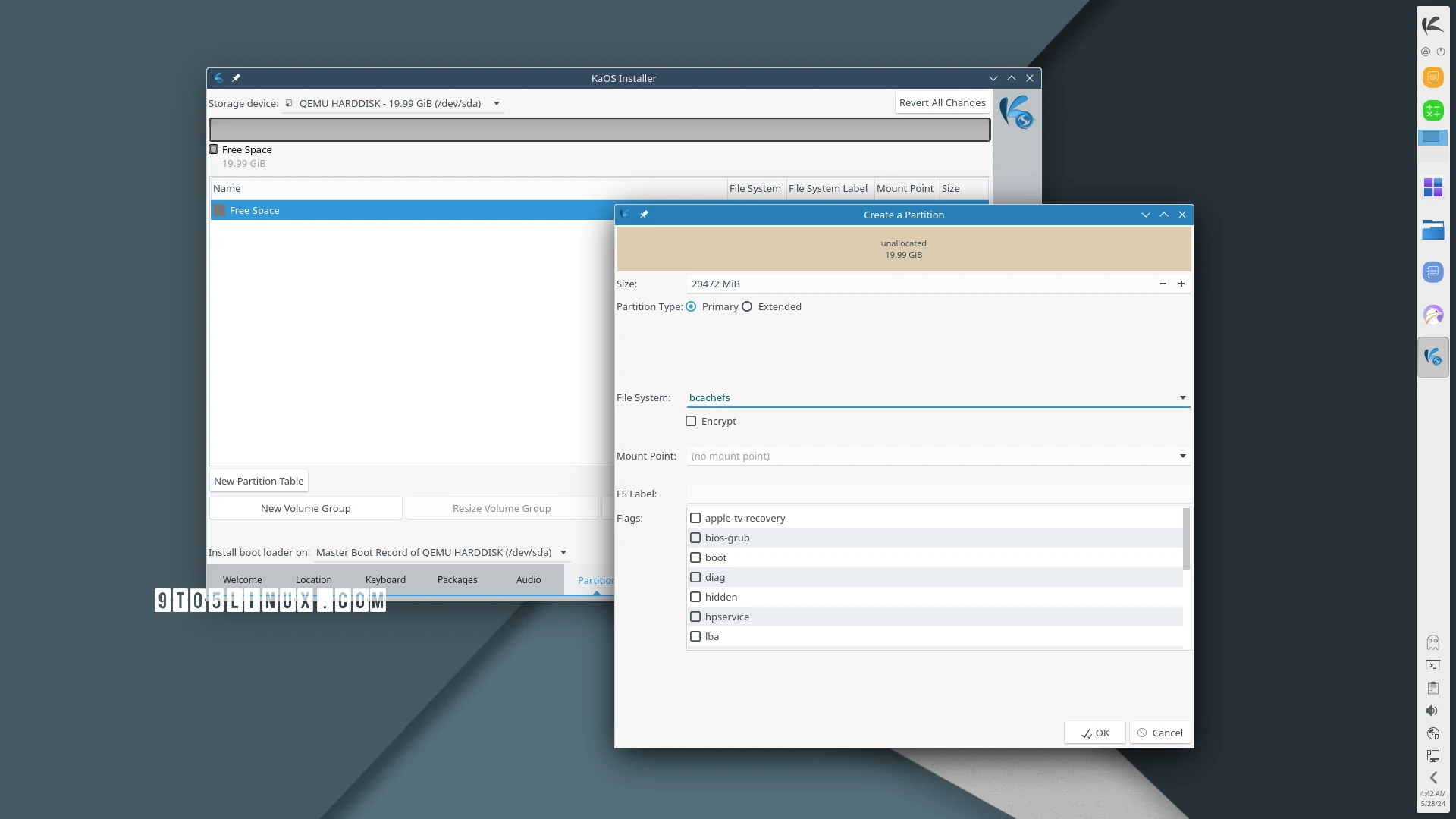Switch to the Packages installer tab
This screenshot has width=1456, height=819.
pos(457,580)
